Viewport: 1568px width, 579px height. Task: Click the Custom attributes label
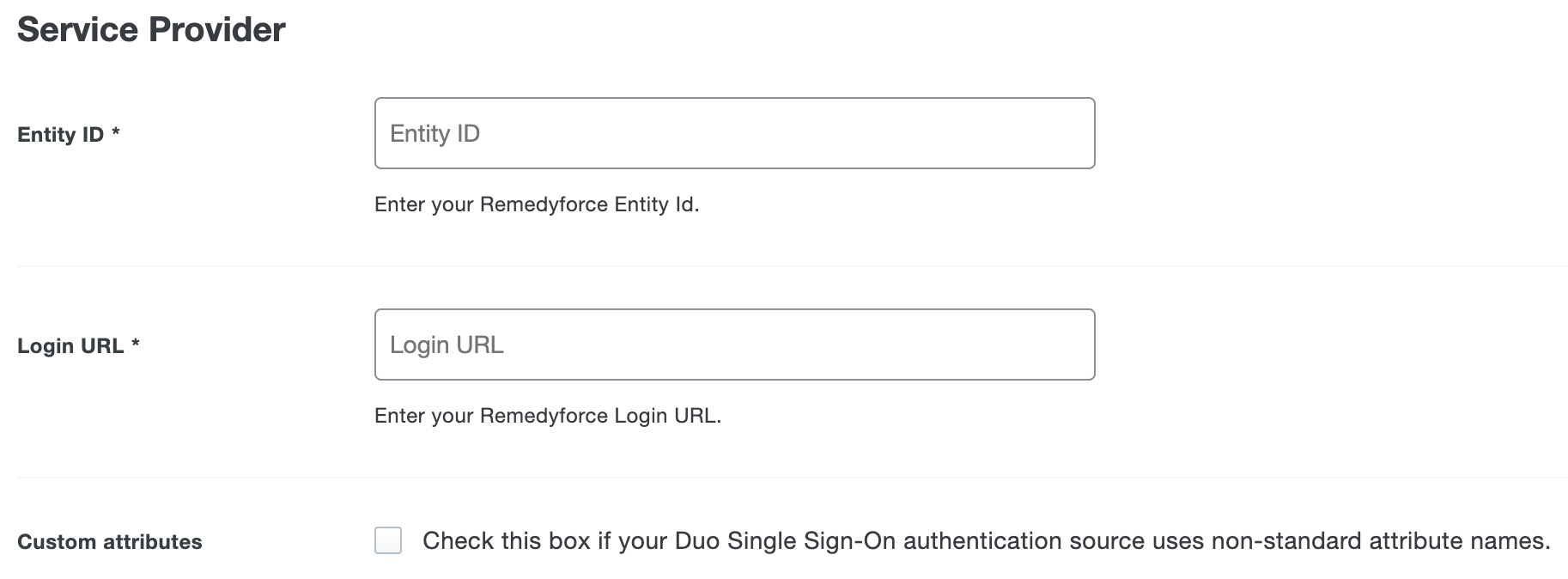point(110,541)
